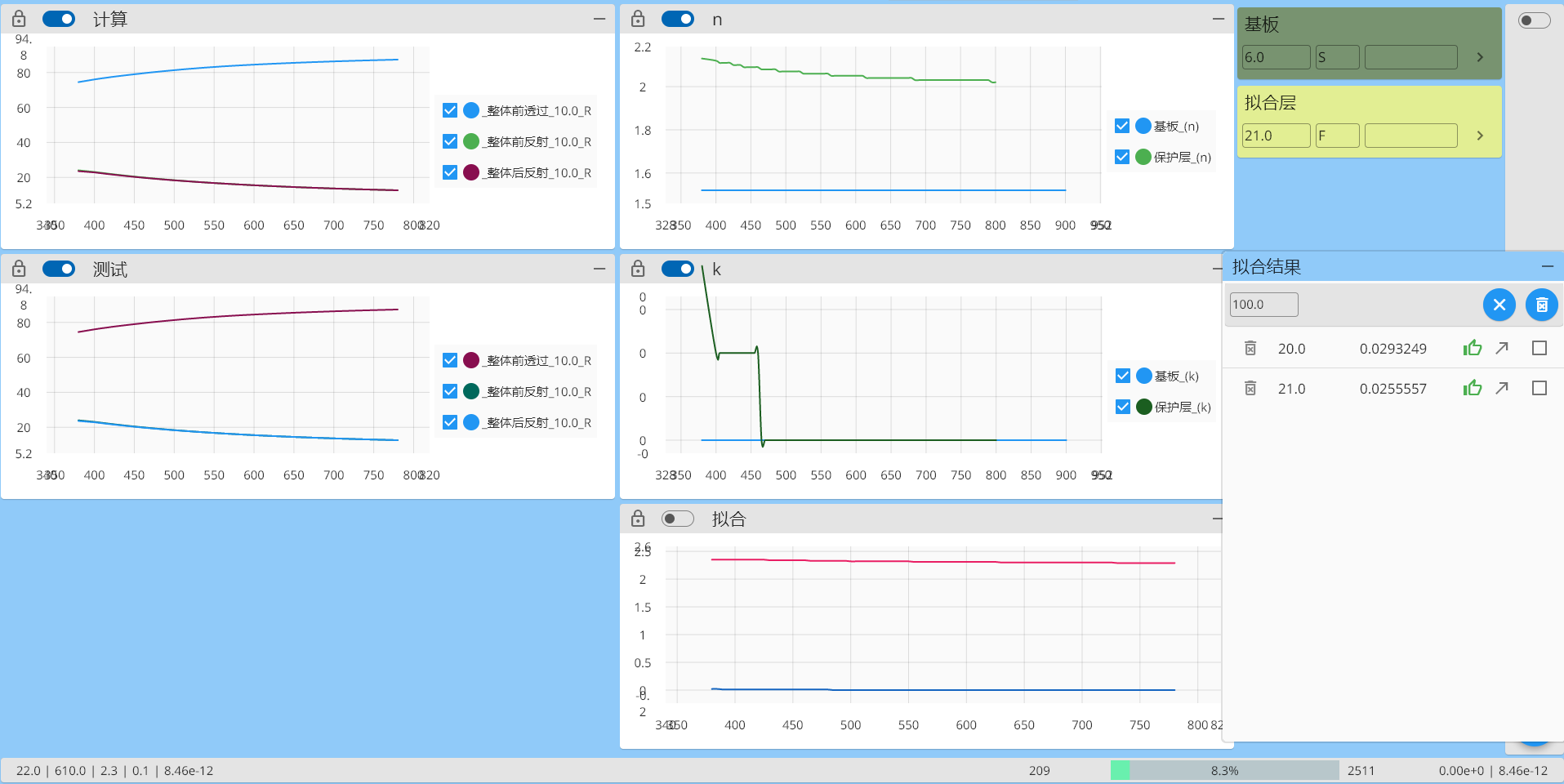Minimize the 计算 chart panel
The image size is (1564, 784).
(599, 19)
